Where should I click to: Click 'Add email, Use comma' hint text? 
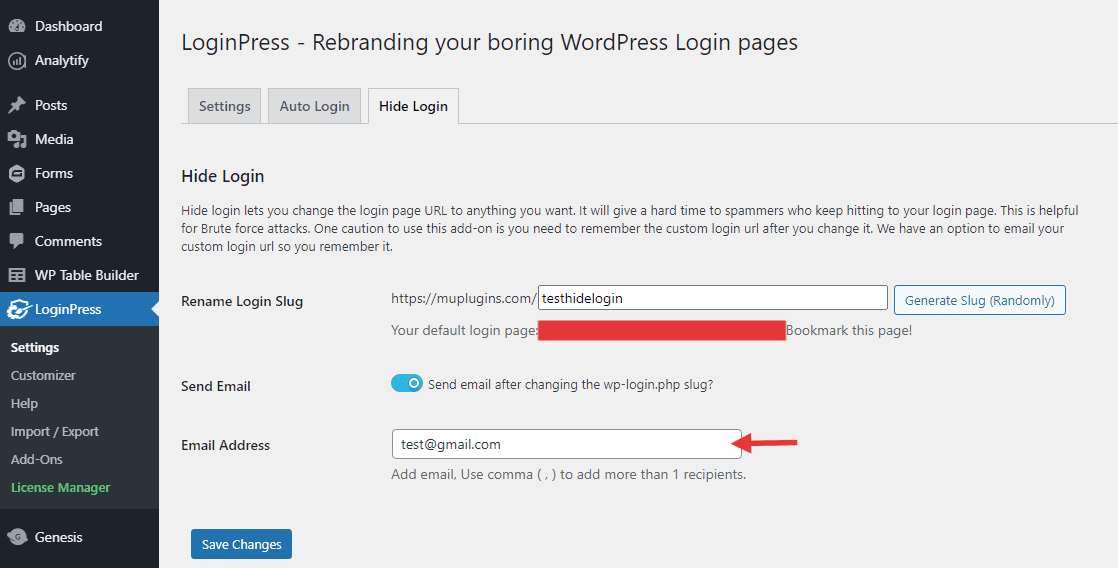(x=568, y=474)
